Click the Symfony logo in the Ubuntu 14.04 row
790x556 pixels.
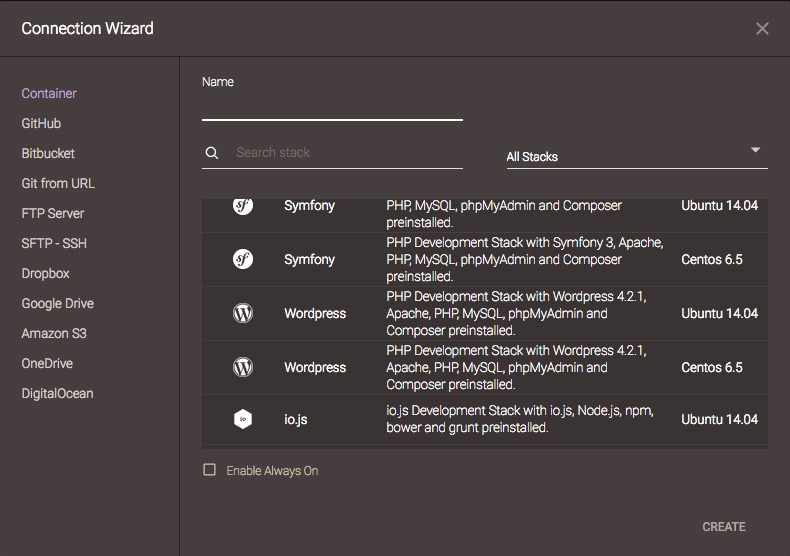click(x=243, y=206)
